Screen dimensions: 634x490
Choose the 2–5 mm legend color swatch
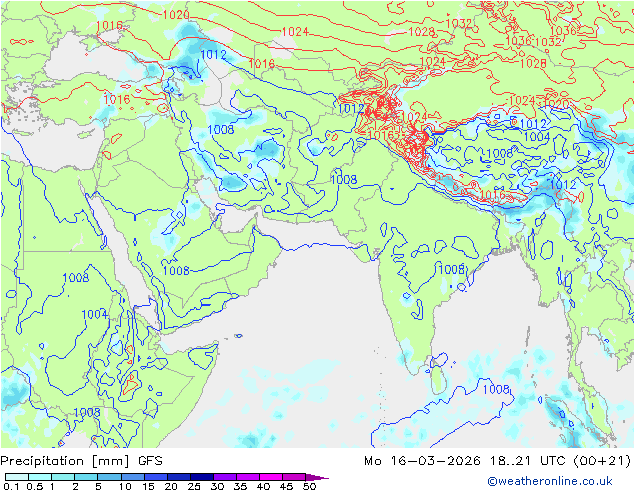pos(86,477)
